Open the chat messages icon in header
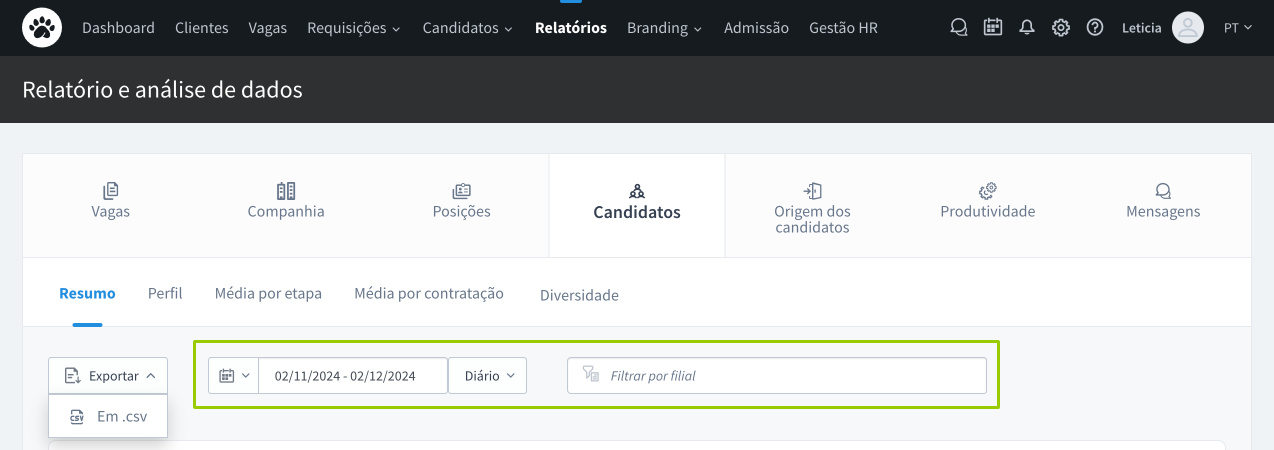Image resolution: width=1274 pixels, height=450 pixels. click(x=958, y=28)
